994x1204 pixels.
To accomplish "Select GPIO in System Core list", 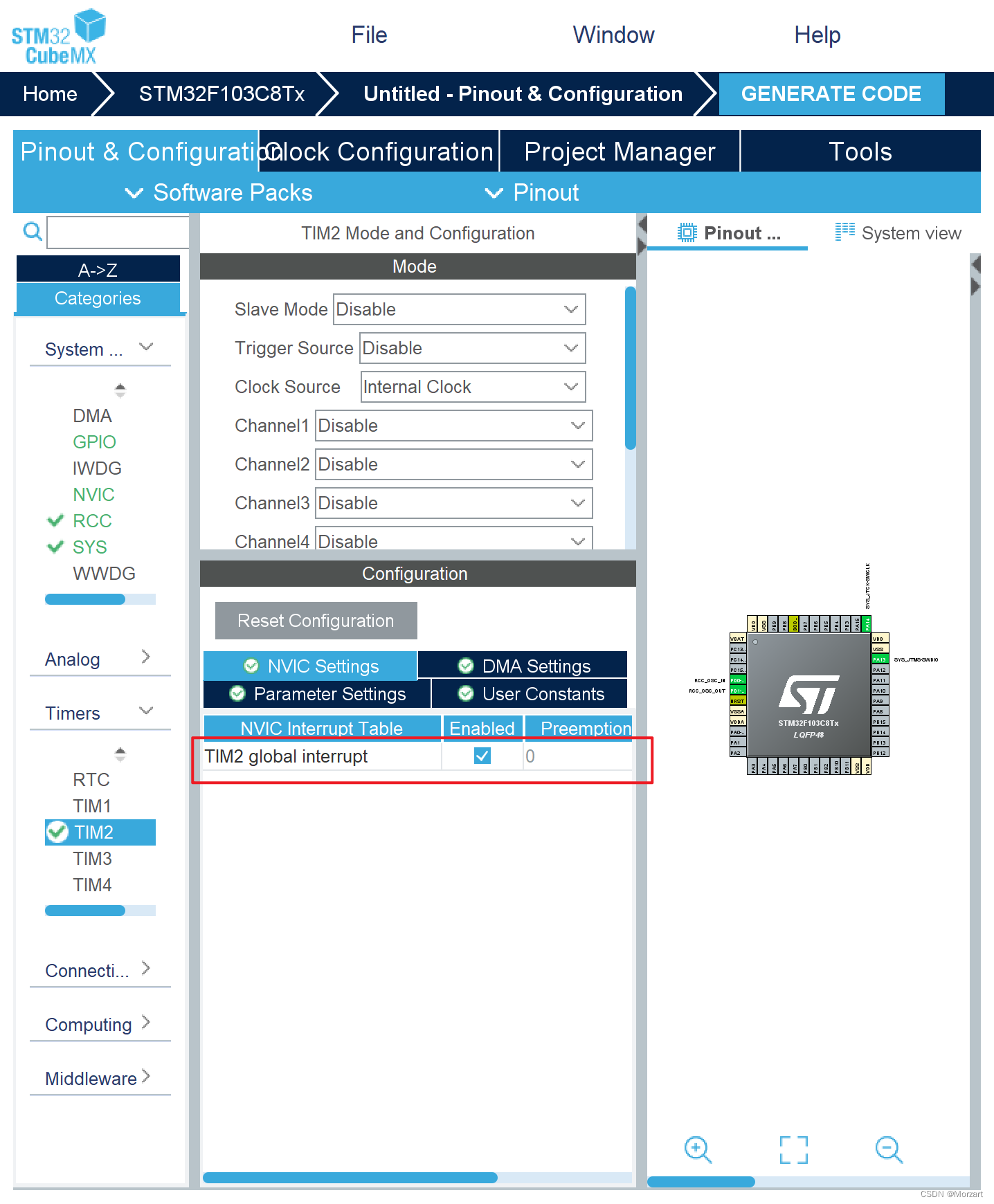I will pyautogui.click(x=94, y=442).
